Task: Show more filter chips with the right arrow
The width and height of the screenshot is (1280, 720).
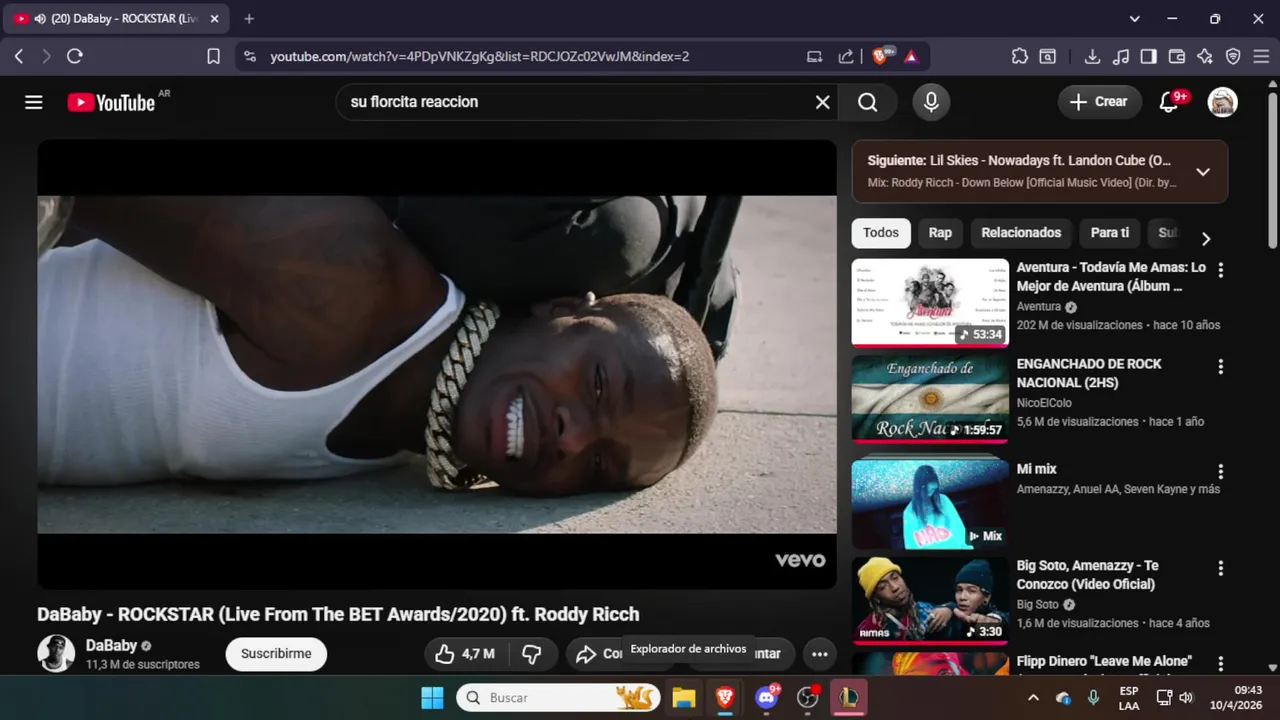Action: click(1206, 239)
